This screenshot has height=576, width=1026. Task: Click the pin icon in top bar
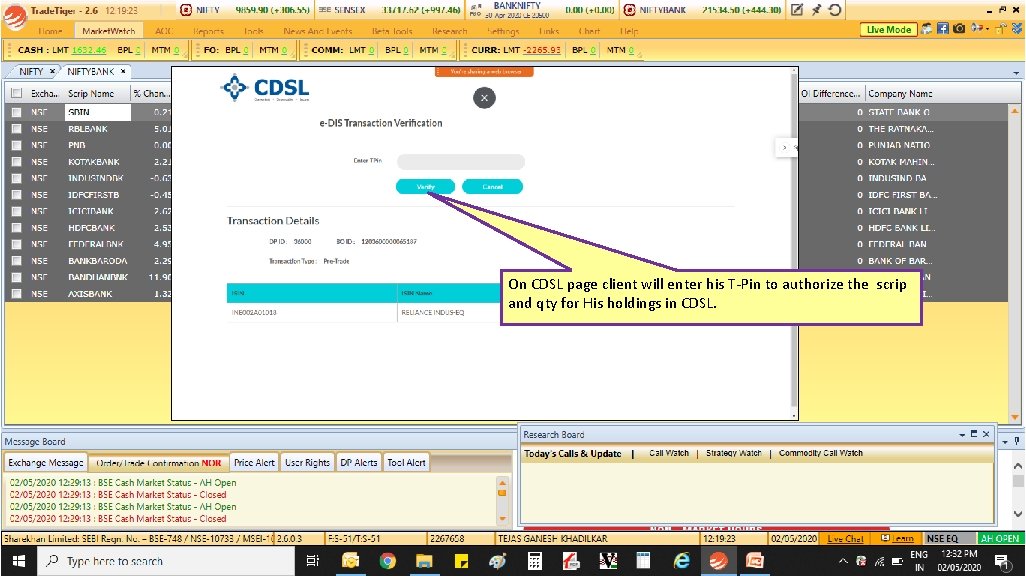click(816, 10)
